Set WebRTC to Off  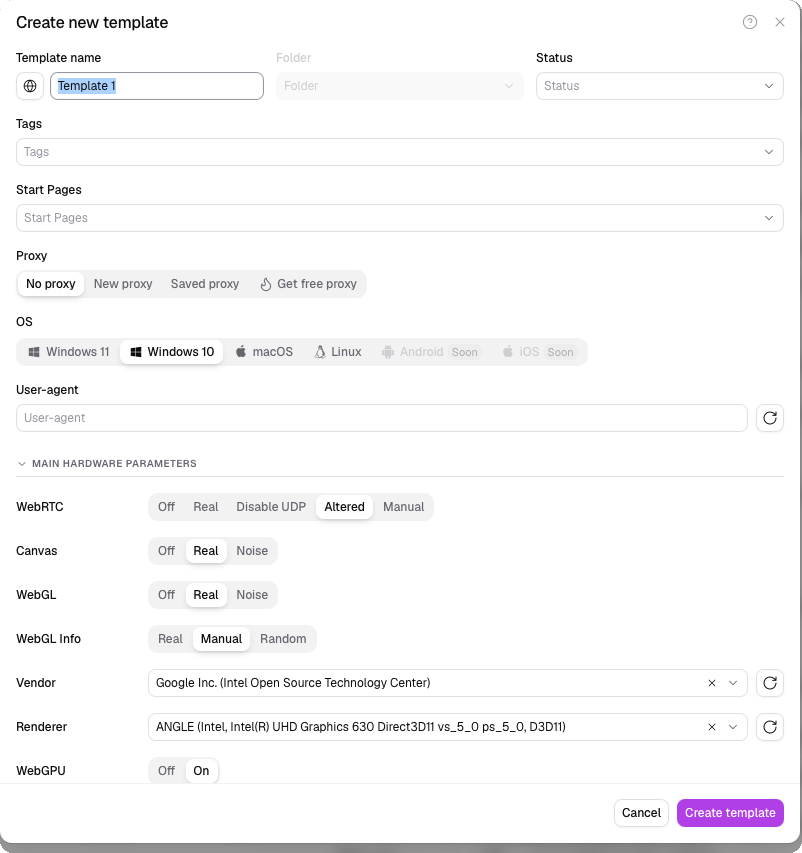pos(166,507)
